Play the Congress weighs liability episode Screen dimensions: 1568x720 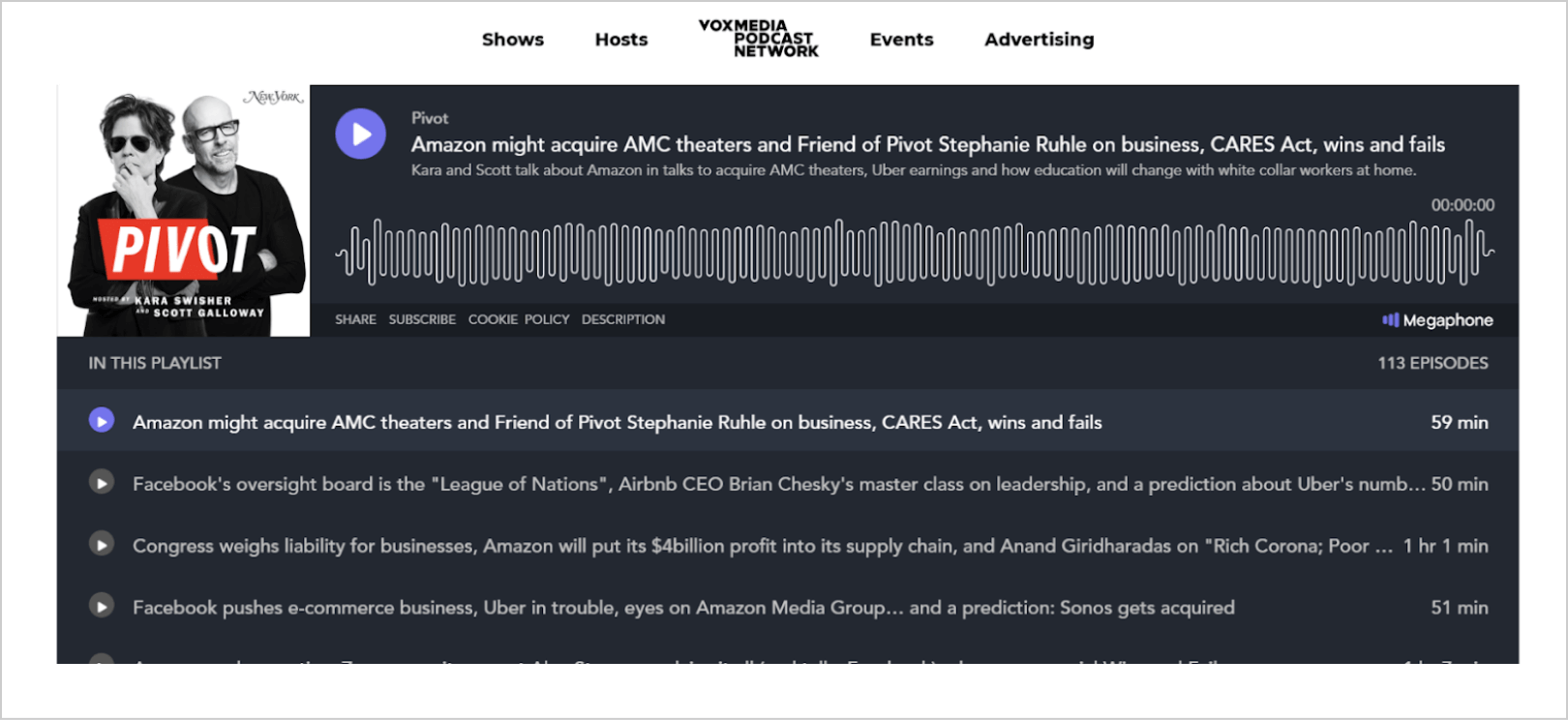(x=102, y=545)
